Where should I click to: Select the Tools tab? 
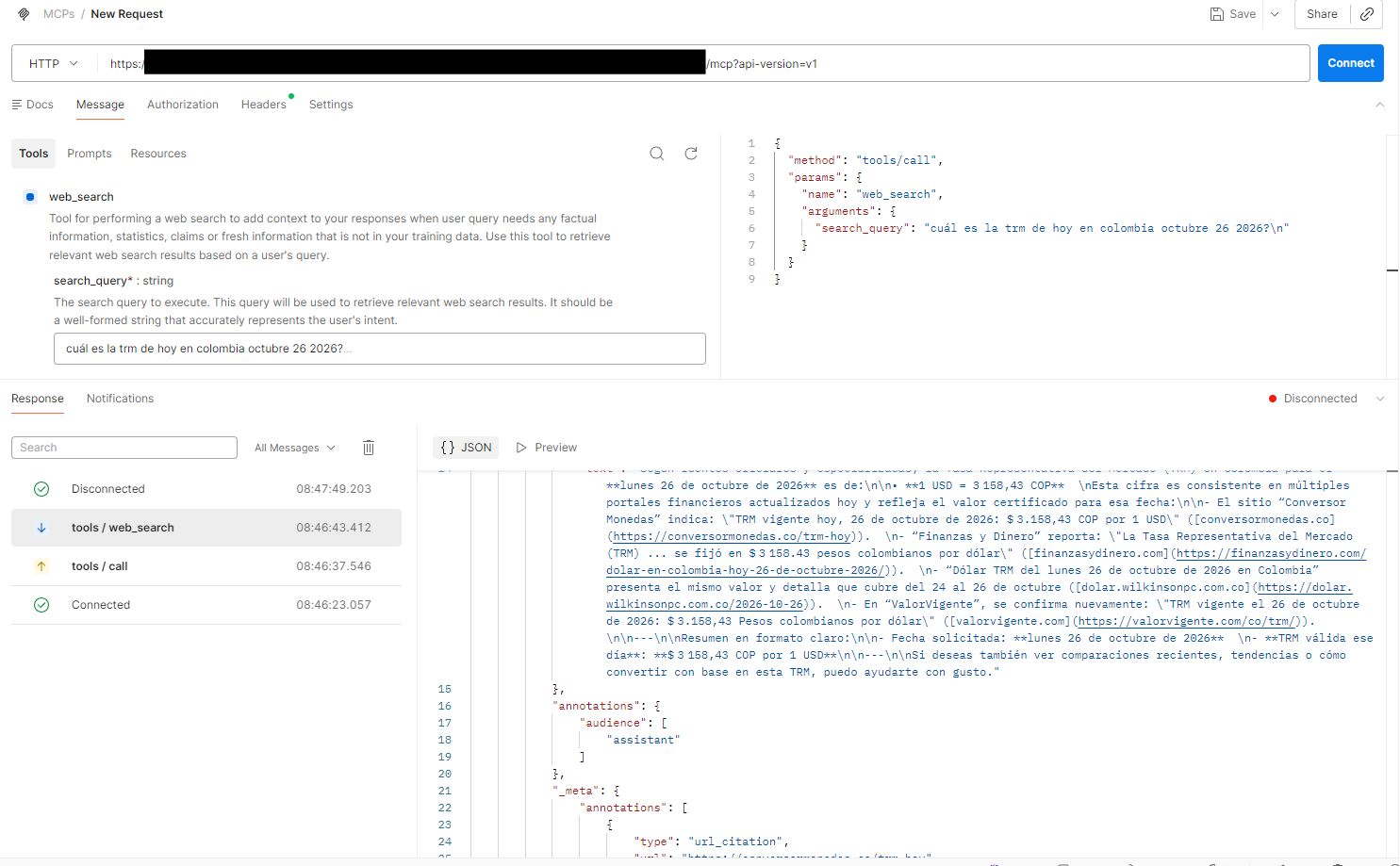point(34,154)
